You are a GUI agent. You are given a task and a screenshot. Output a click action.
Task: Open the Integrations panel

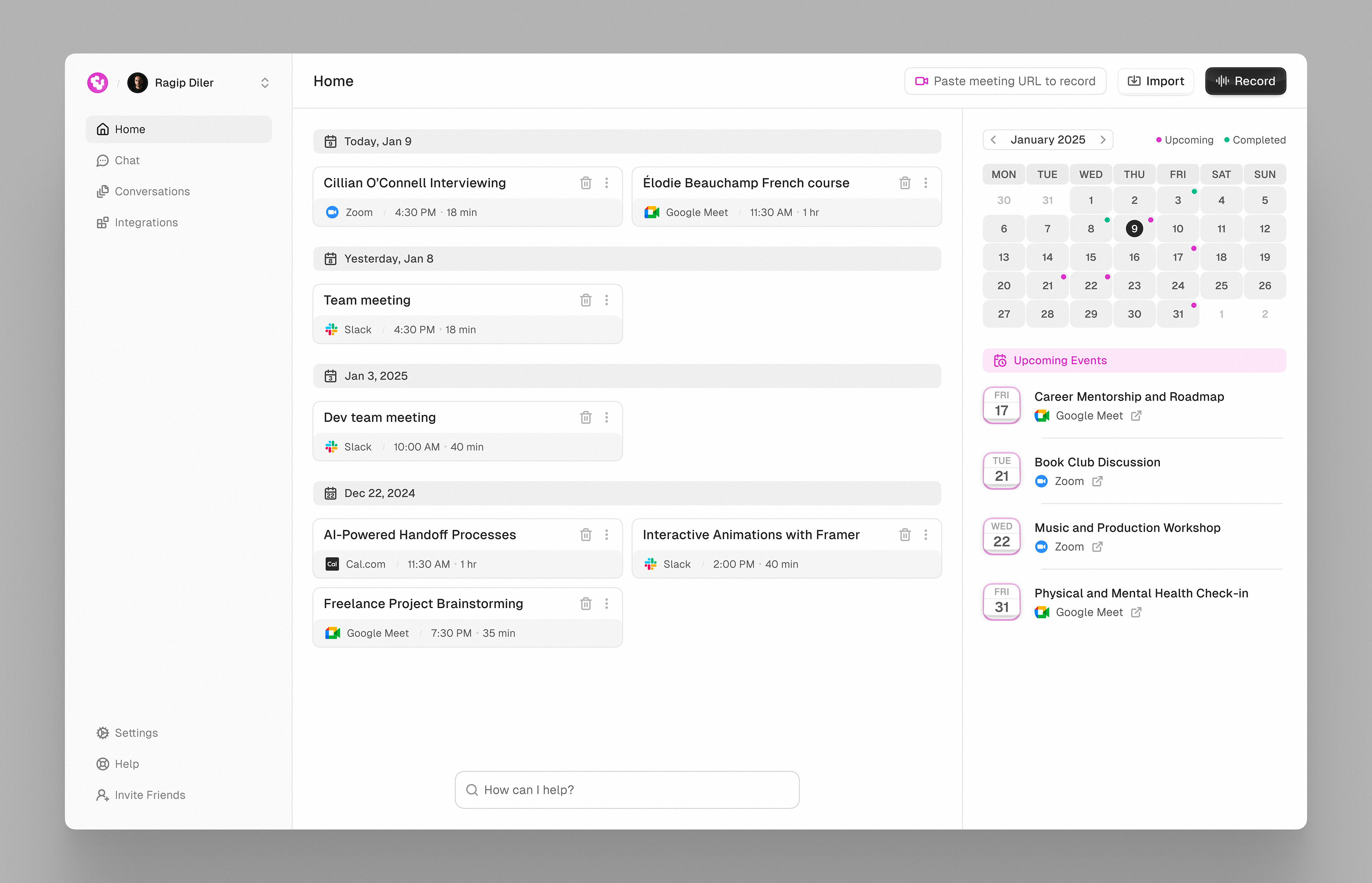click(x=146, y=222)
